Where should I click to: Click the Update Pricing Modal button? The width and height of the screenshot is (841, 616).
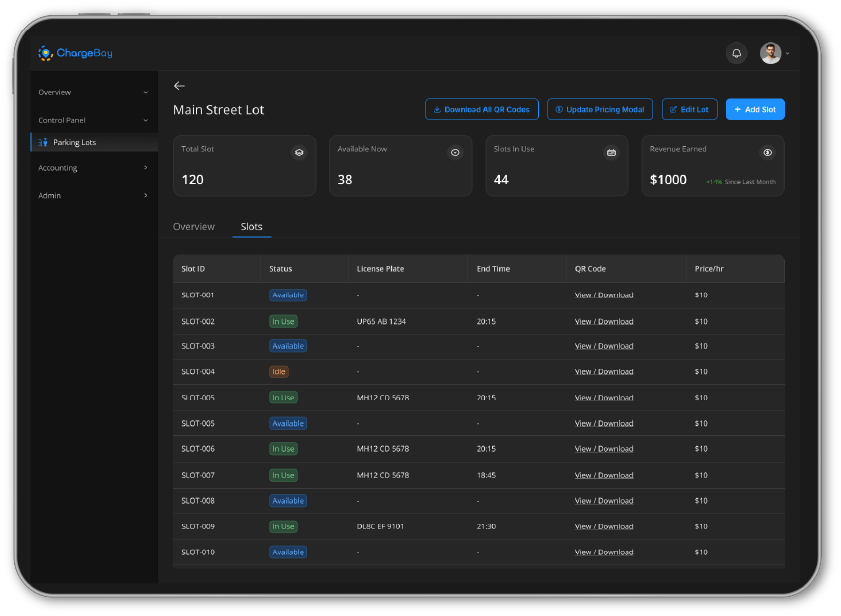(x=600, y=109)
